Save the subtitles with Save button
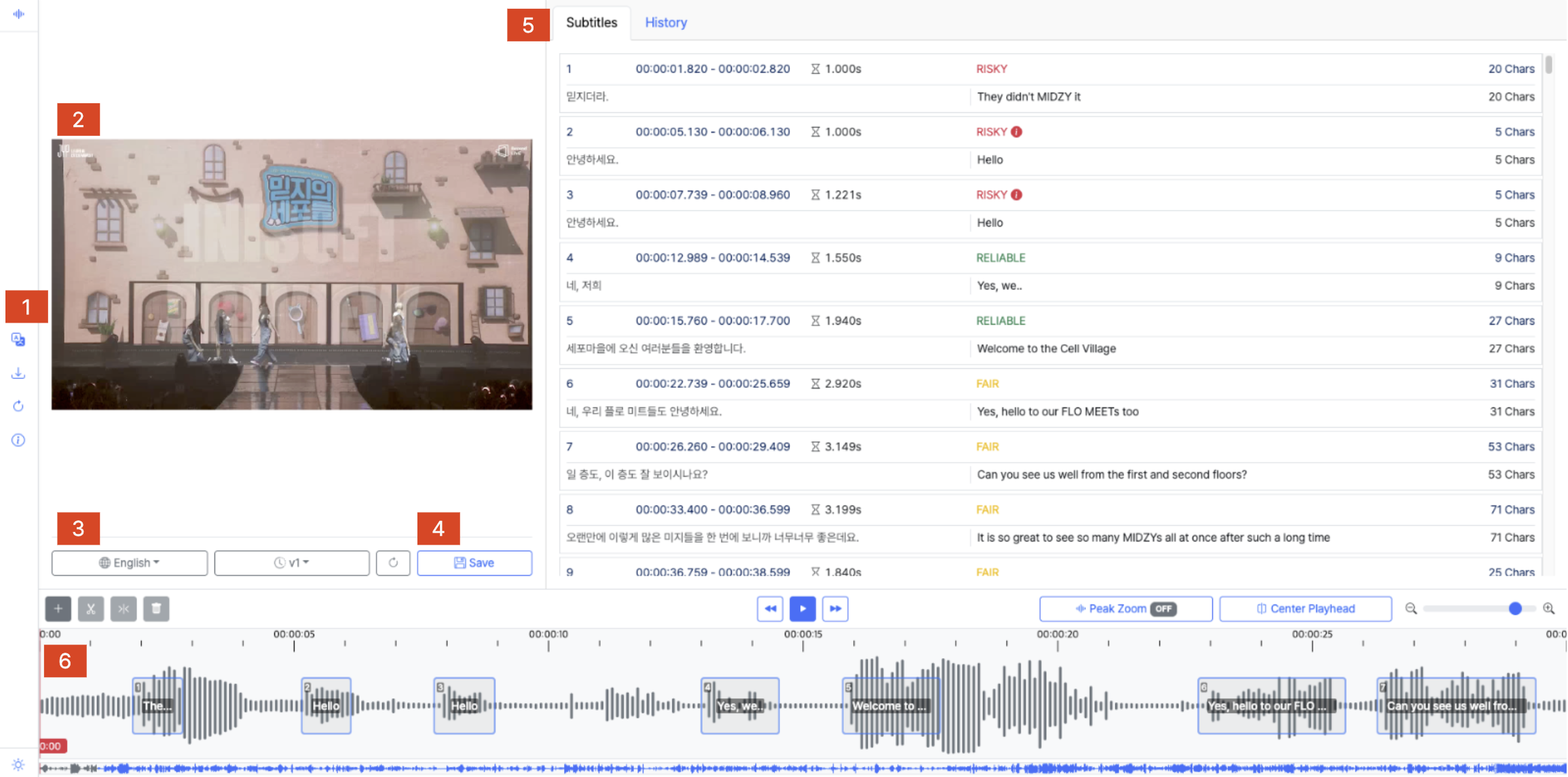This screenshot has height=777, width=1568. click(x=474, y=562)
